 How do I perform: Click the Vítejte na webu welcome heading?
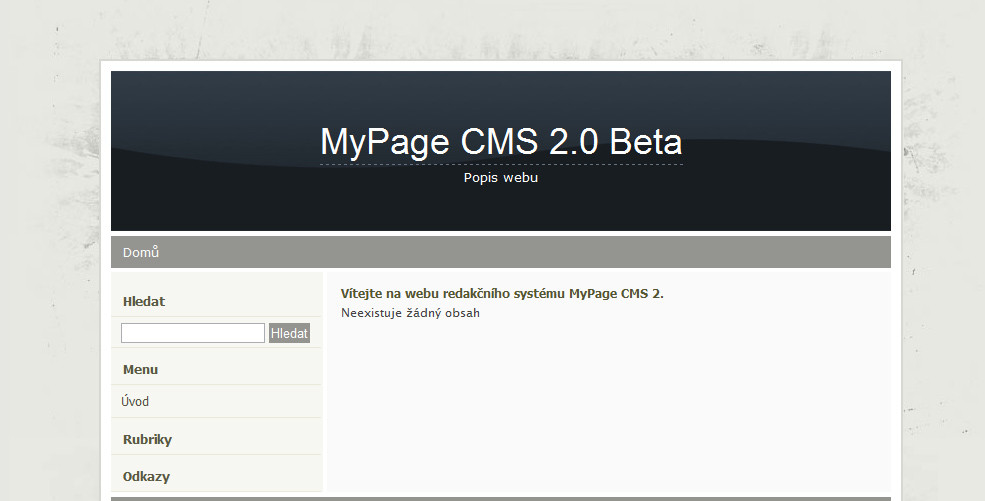pyautogui.click(x=502, y=293)
